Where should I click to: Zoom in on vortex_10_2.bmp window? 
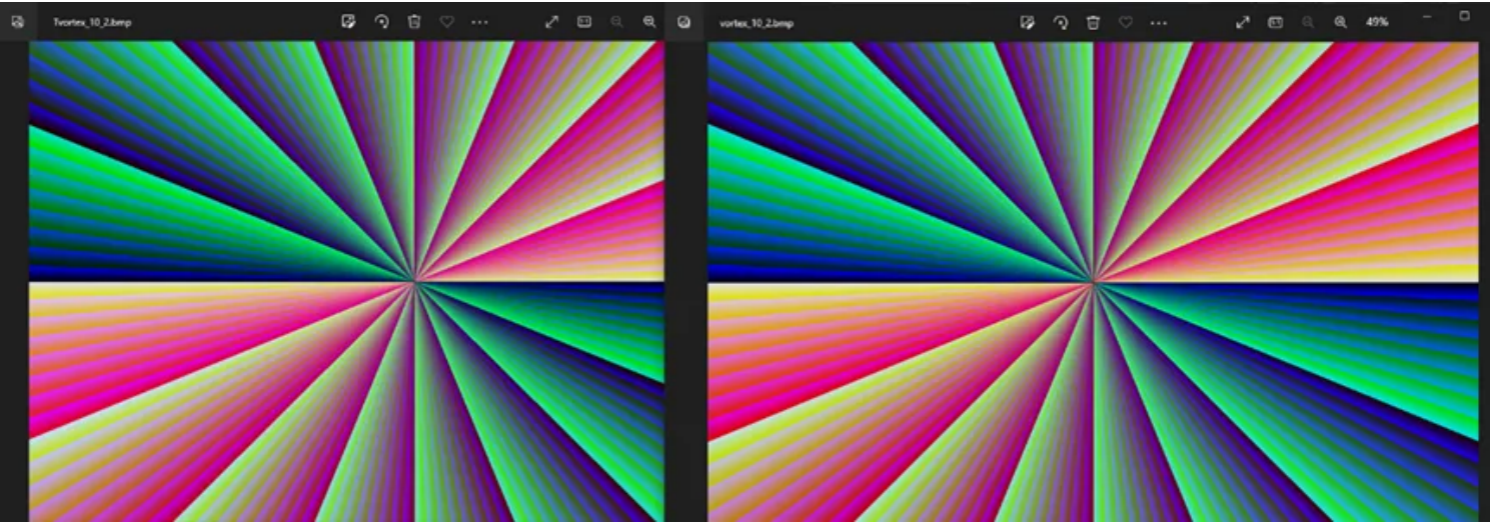[1340, 22]
